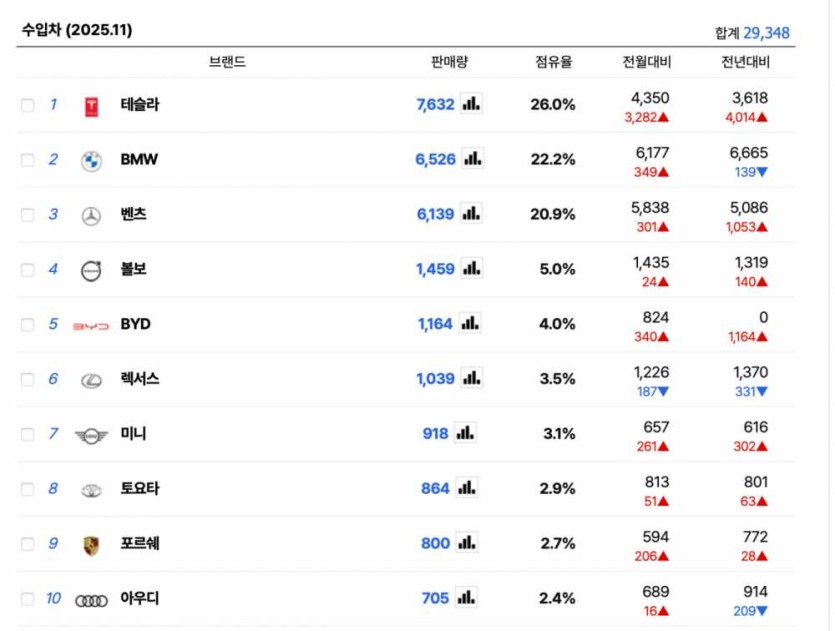Open the 볼보 brand name link
This screenshot has height=631, width=835.
tap(134, 269)
